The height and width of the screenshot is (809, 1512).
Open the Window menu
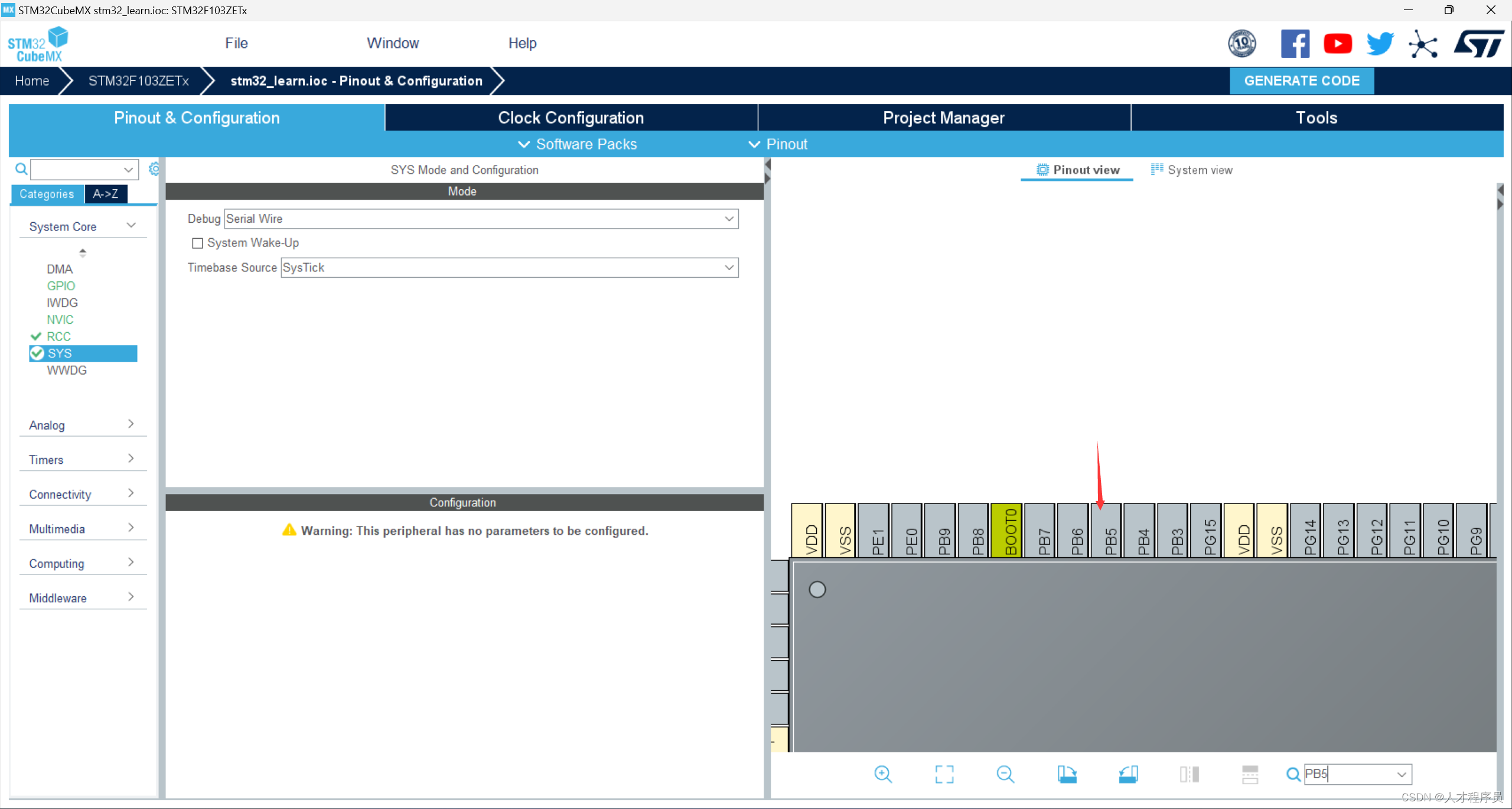point(393,43)
